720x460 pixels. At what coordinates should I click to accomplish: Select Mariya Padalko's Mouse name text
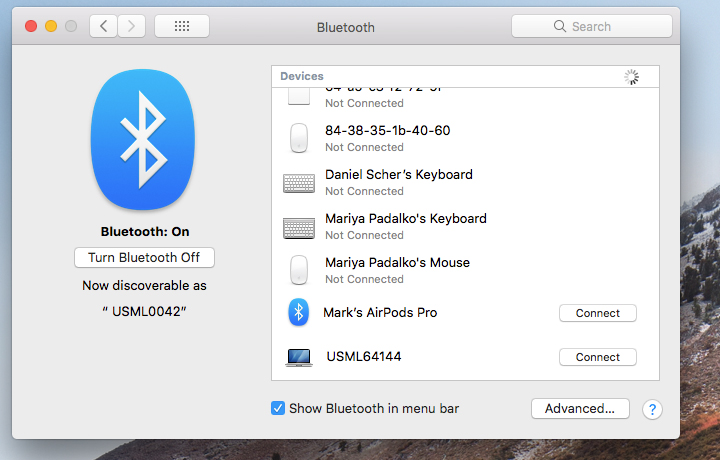click(x=397, y=263)
